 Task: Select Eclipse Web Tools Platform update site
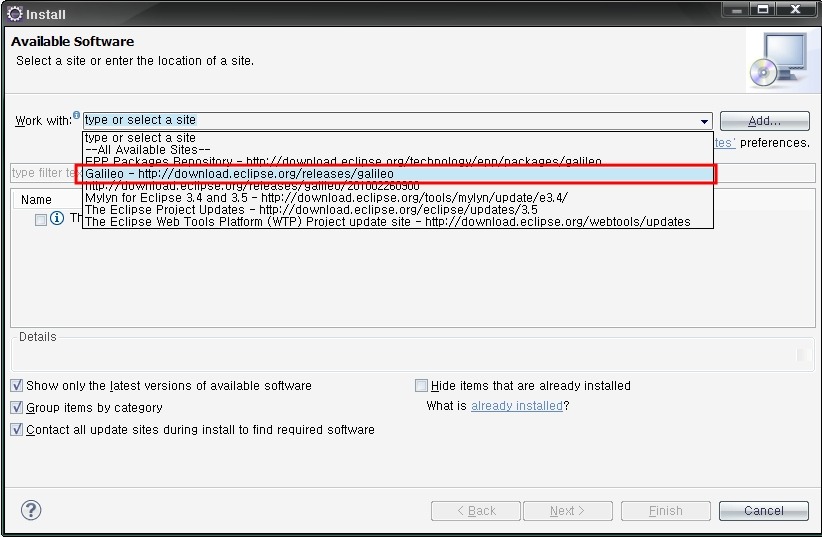pyautogui.click(x=387, y=222)
